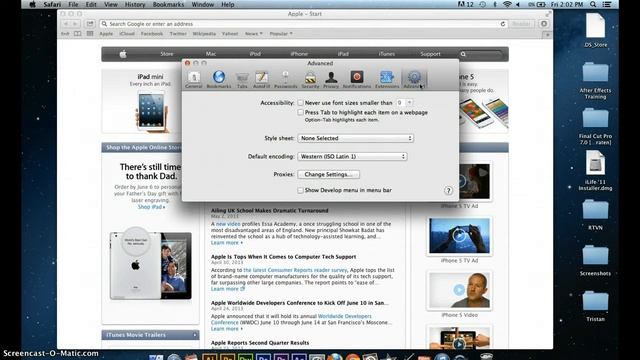The height and width of the screenshot is (360, 640).
Task: Open the Wi-Fi status menu
Action: coord(507,4)
